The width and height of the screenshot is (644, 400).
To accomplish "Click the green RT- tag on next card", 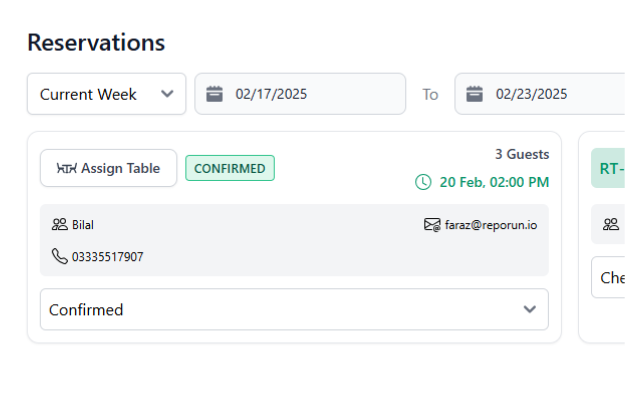I will click(608, 168).
